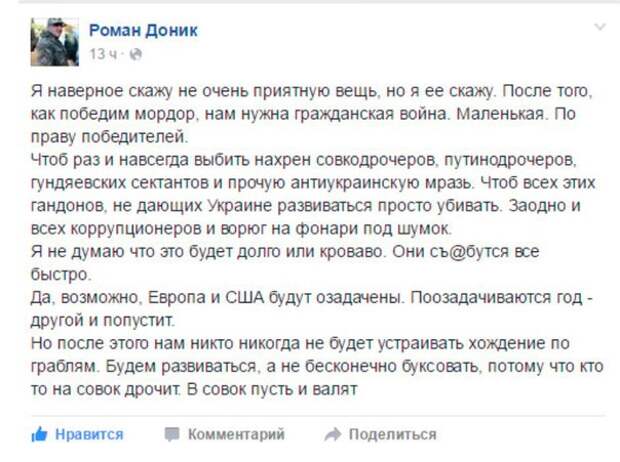Open comments with the Комментарий button

[x=236, y=434]
